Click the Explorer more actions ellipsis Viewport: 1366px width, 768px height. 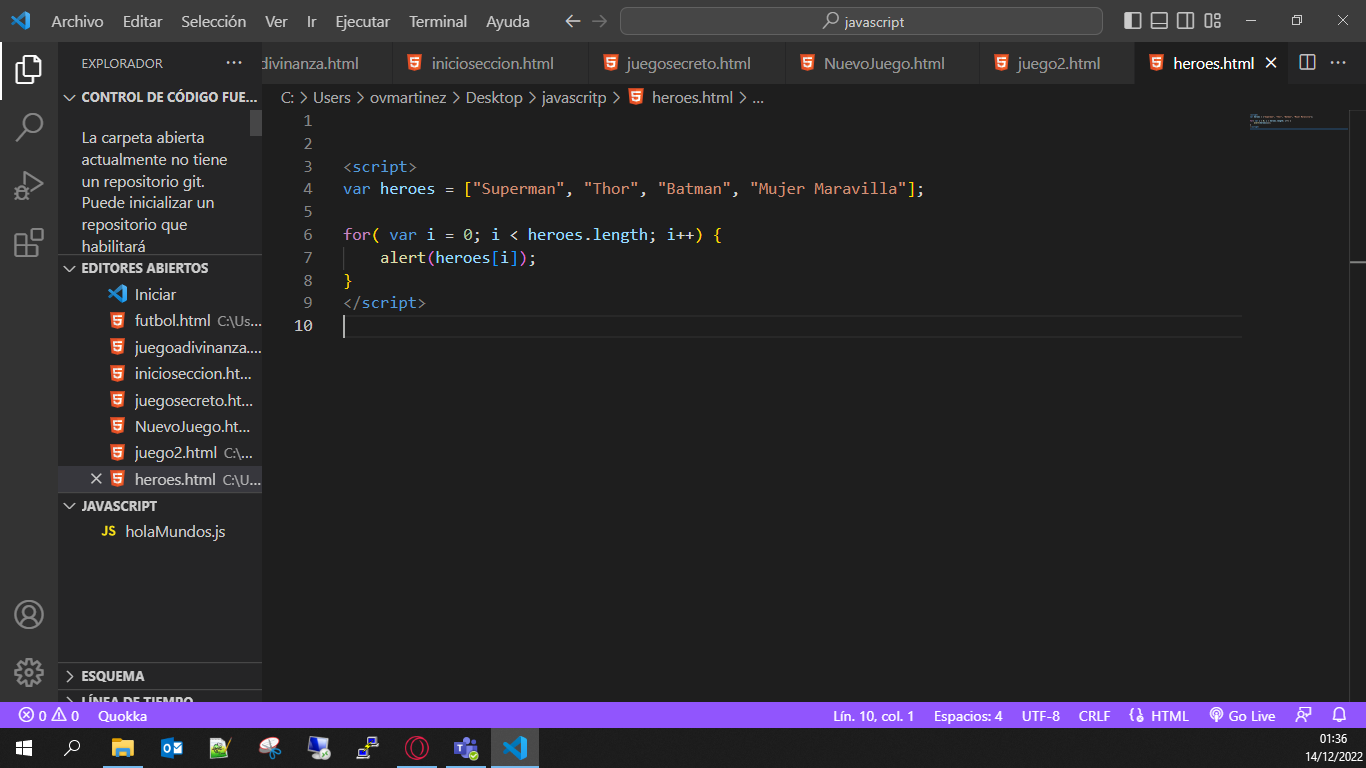click(x=234, y=63)
